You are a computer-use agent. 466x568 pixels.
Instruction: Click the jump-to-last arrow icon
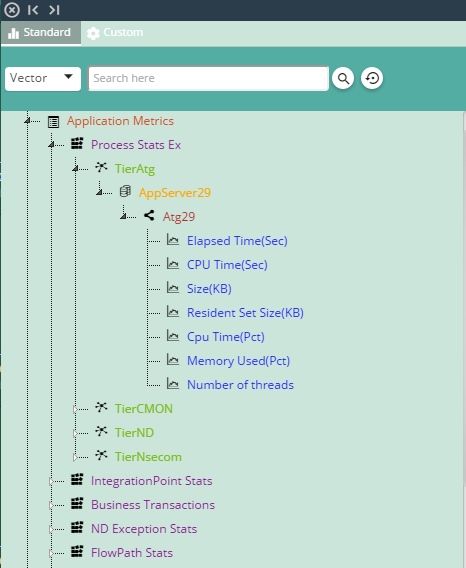click(x=54, y=10)
